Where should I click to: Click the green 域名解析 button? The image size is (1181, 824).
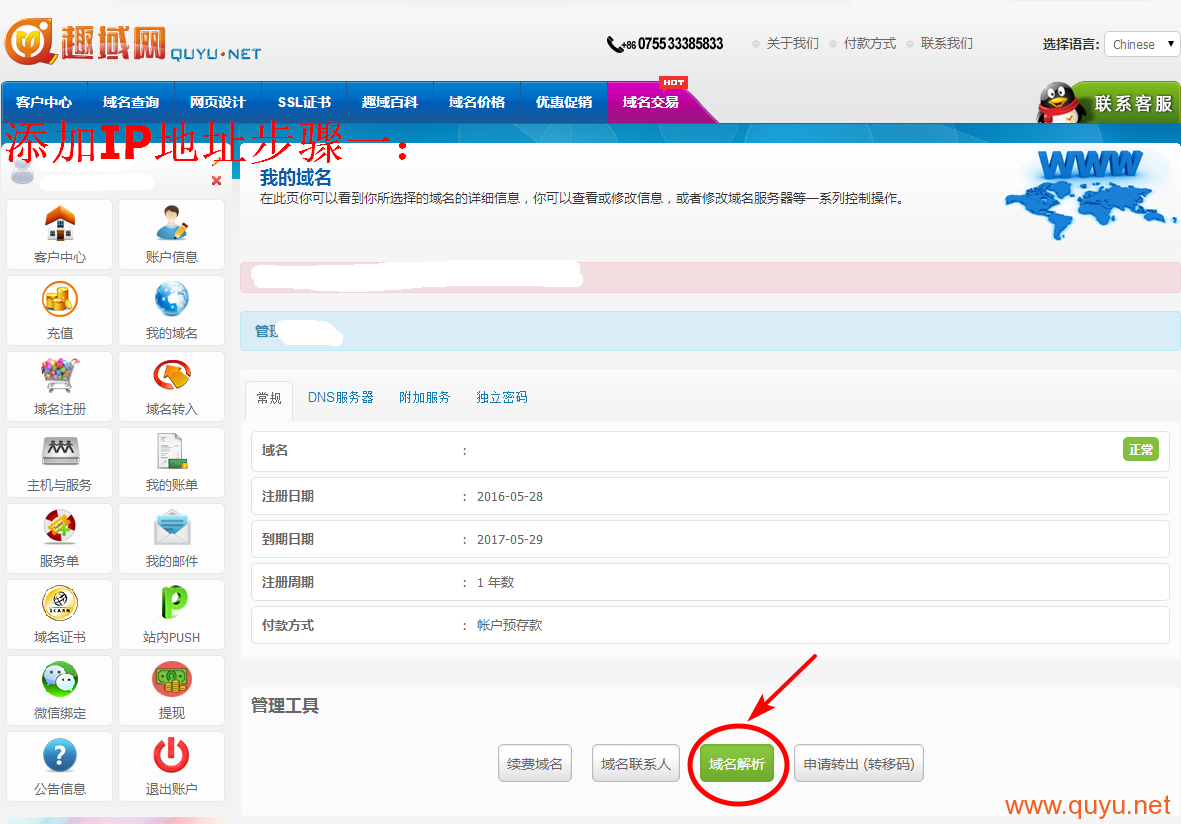[x=737, y=764]
